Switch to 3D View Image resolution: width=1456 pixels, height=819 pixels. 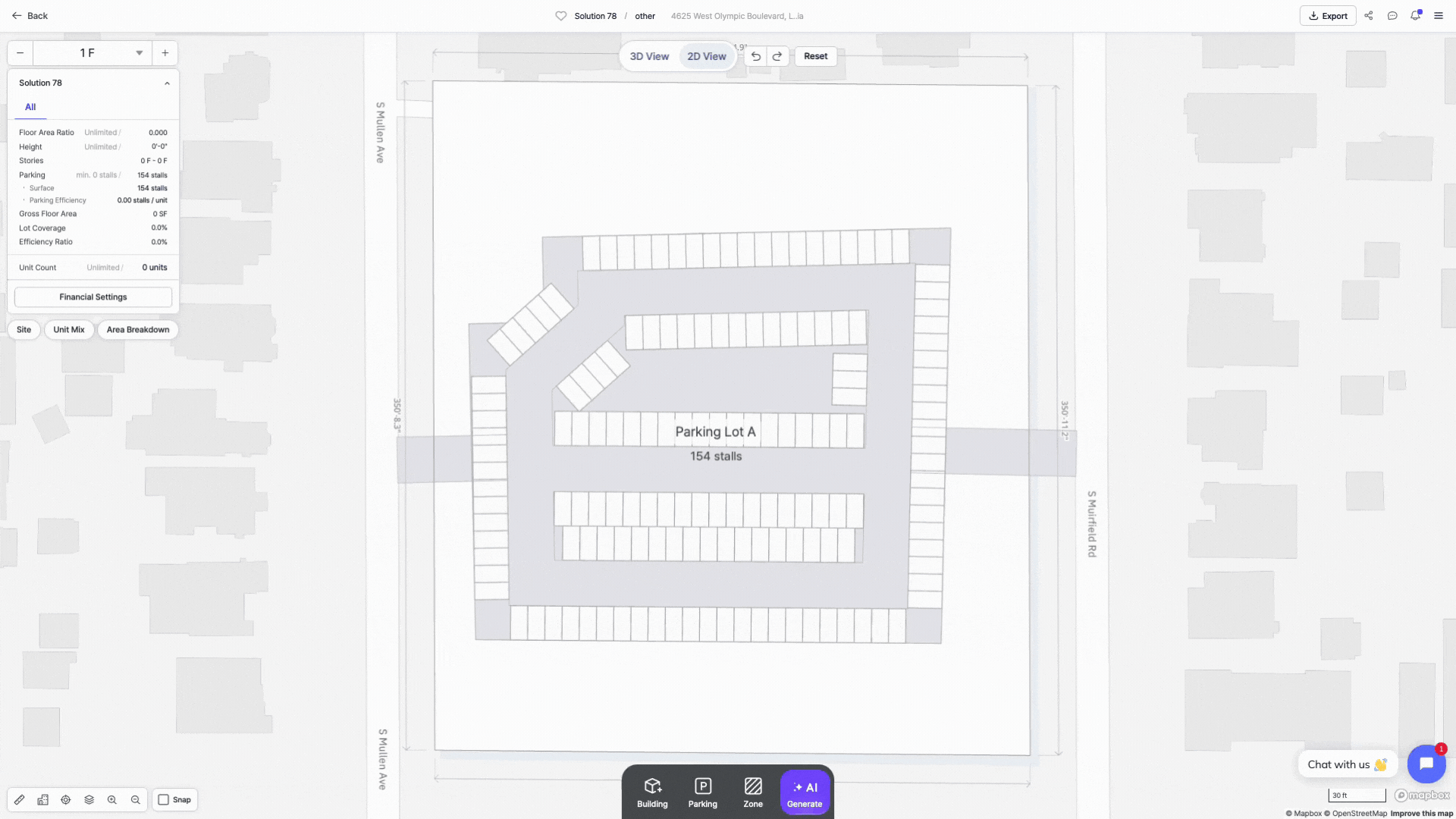(x=649, y=56)
